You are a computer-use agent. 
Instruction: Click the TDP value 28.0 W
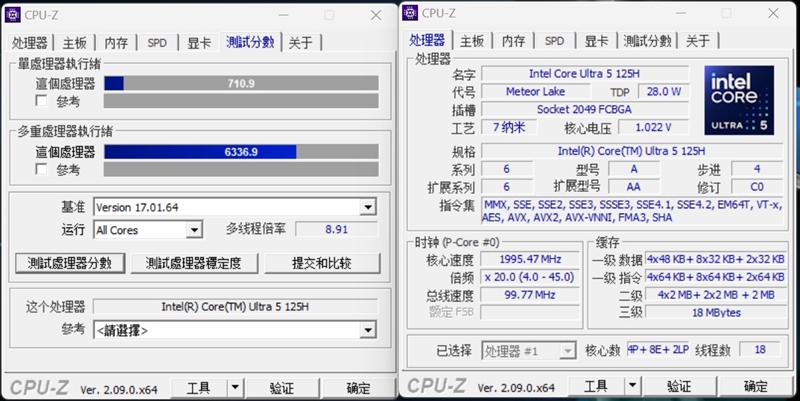pyautogui.click(x=664, y=91)
